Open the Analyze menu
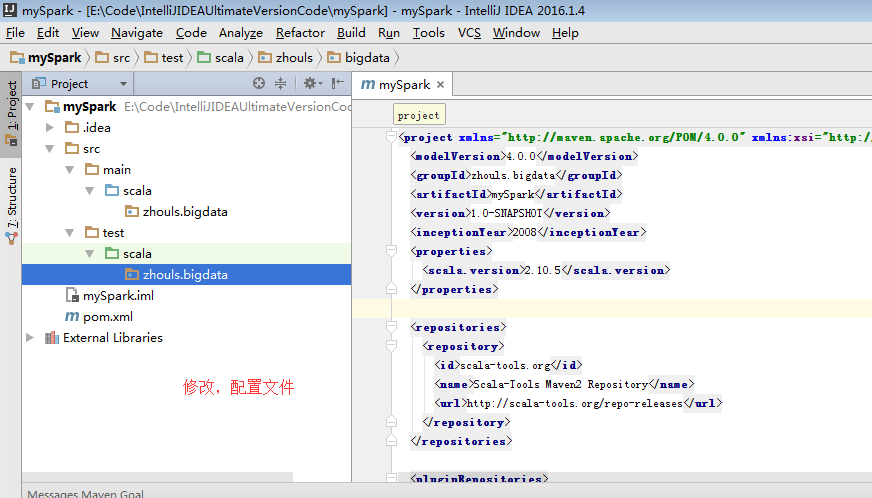 point(241,33)
